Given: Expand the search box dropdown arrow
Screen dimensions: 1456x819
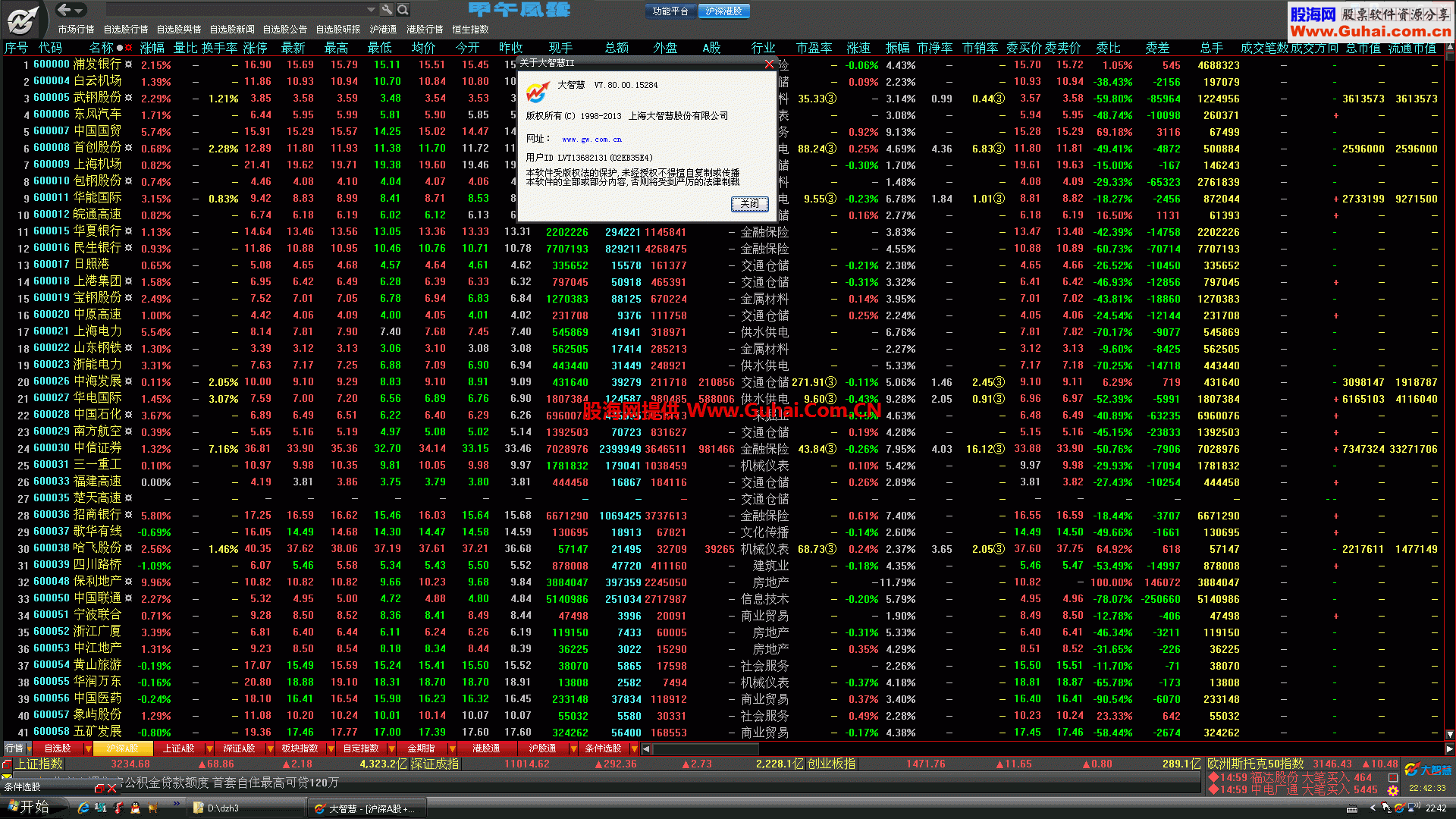Looking at the screenshot, I should (x=371, y=10).
